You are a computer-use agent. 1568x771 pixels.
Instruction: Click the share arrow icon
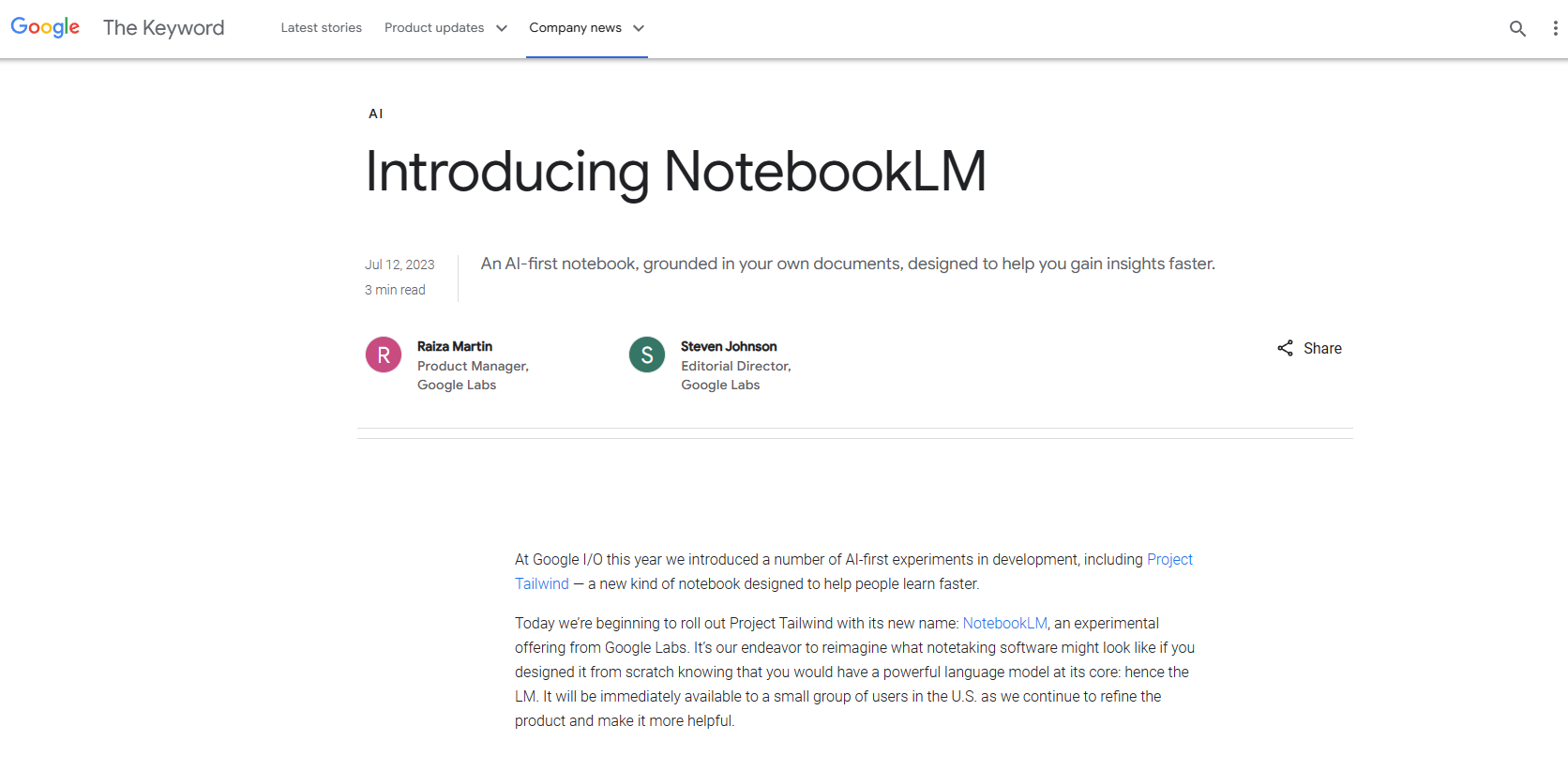point(1285,348)
